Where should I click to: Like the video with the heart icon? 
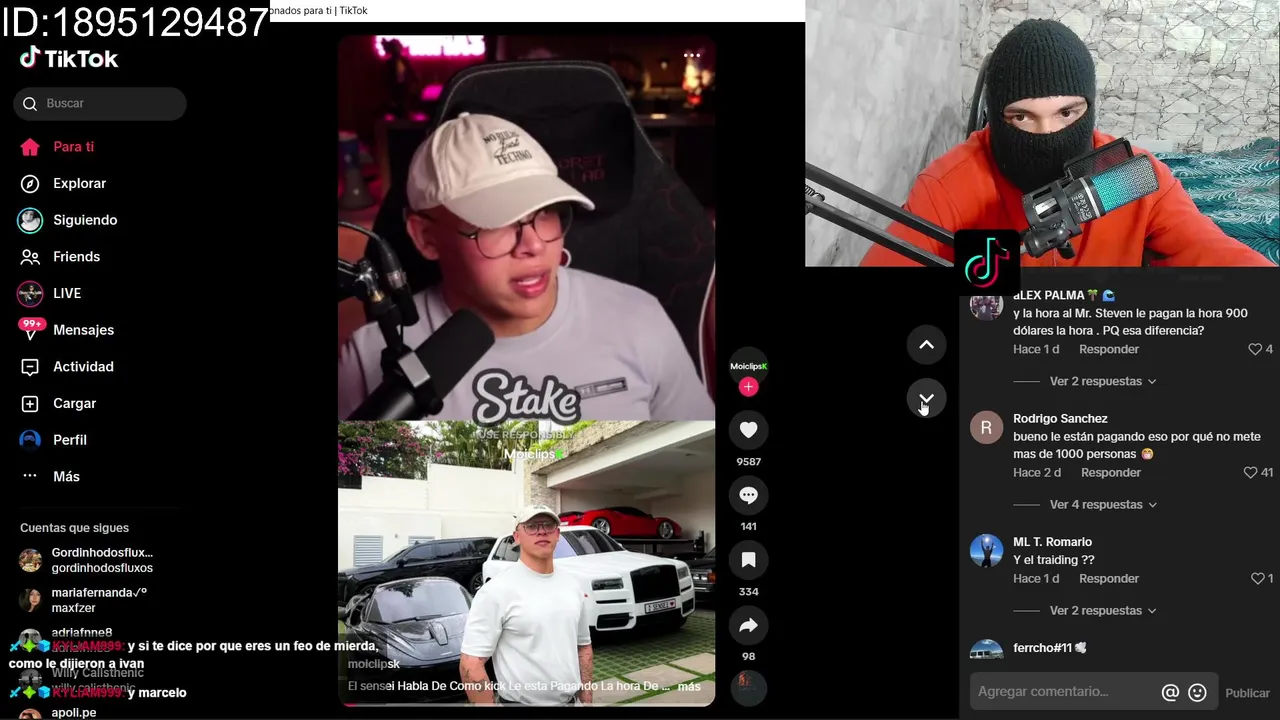click(749, 430)
